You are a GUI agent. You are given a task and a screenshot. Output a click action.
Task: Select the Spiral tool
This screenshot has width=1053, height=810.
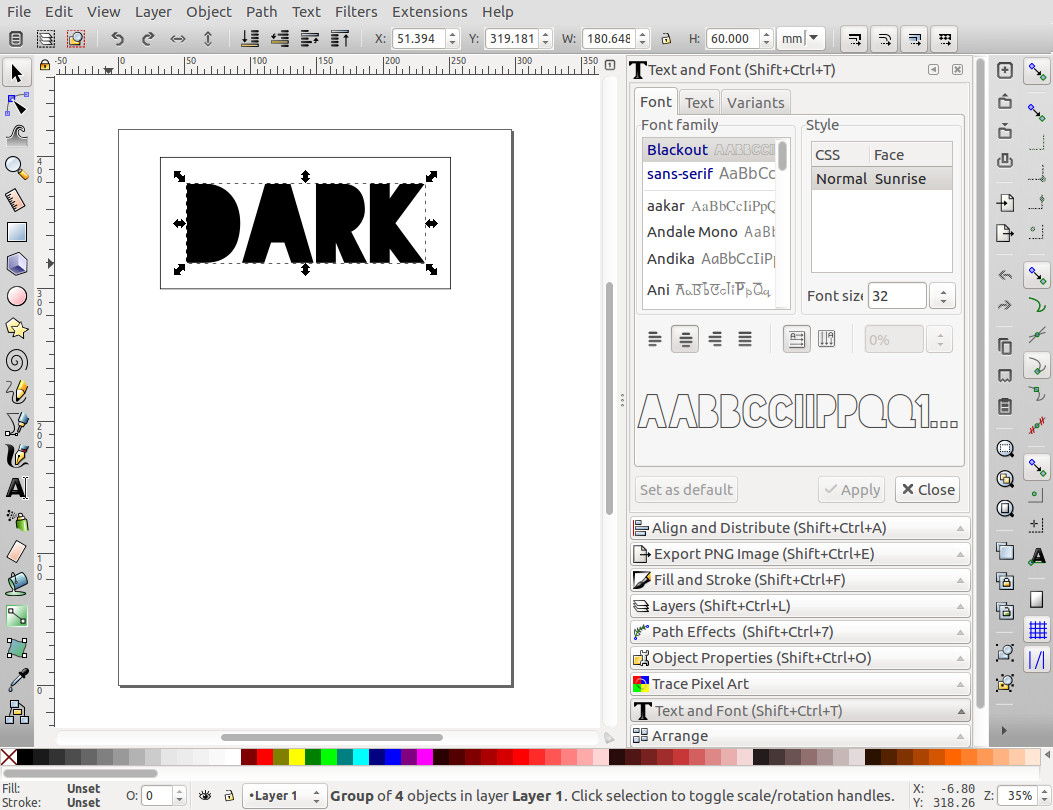tap(17, 361)
